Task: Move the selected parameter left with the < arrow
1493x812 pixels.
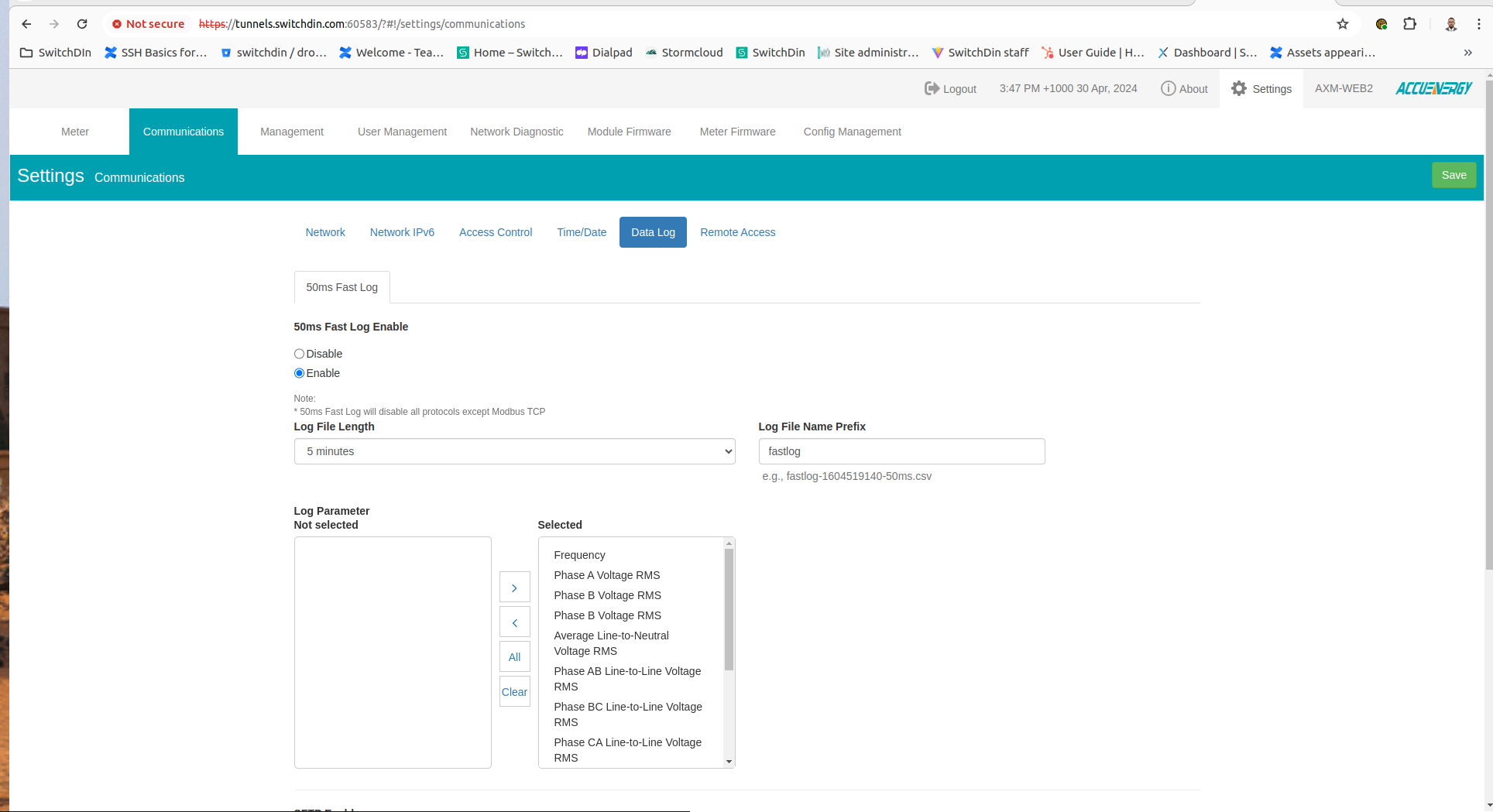Action: pos(514,622)
